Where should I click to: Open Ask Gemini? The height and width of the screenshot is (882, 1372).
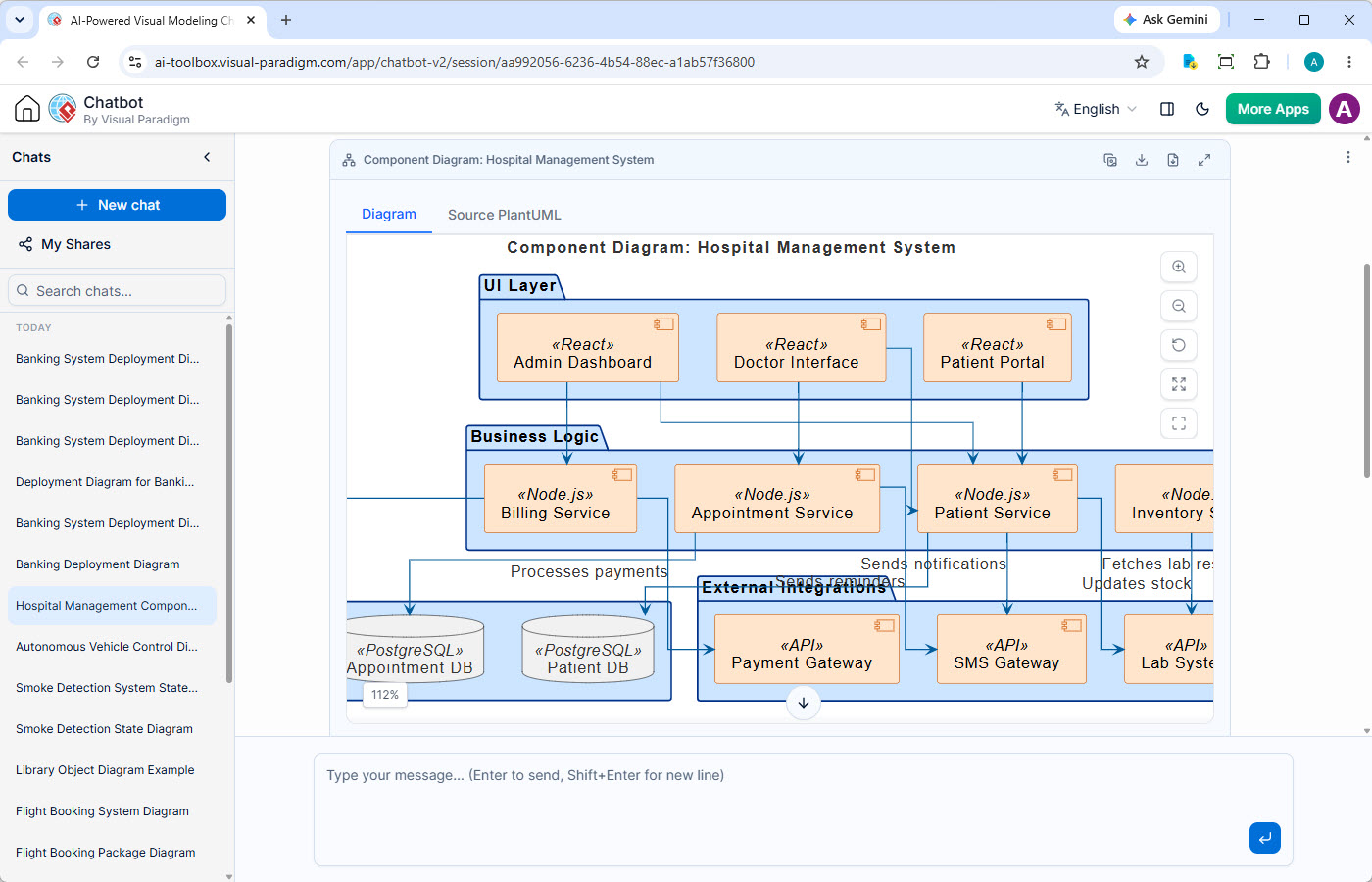coord(1166,20)
